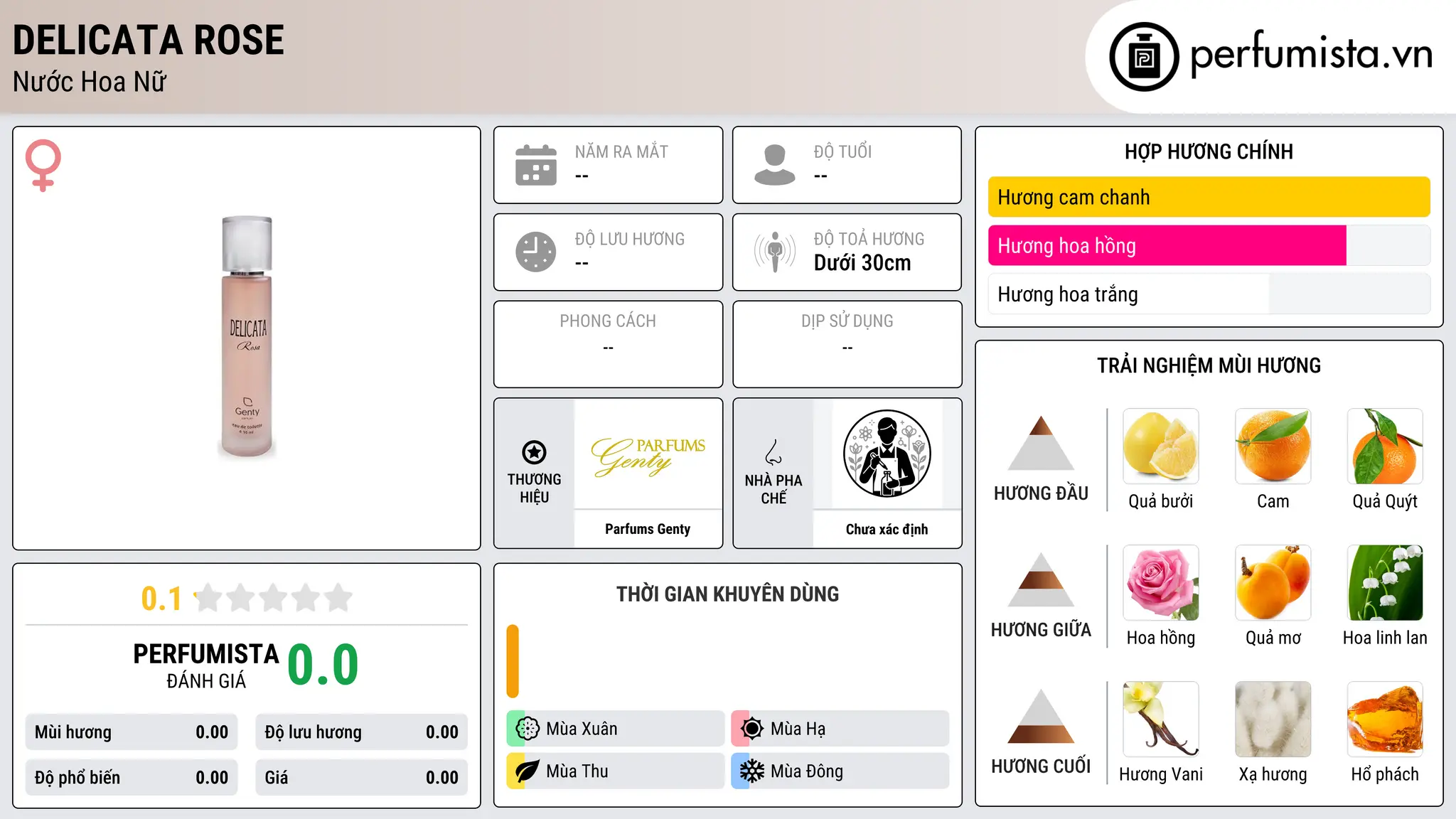Select the Mùa Hạ season label
The width and height of the screenshot is (1456, 819).
pyautogui.click(x=798, y=729)
